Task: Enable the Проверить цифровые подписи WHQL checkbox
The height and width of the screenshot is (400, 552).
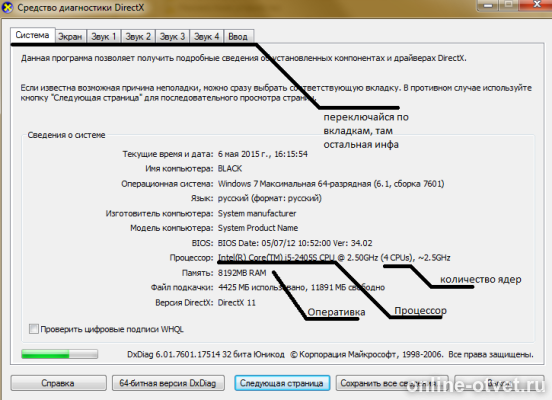Action: pyautogui.click(x=34, y=329)
